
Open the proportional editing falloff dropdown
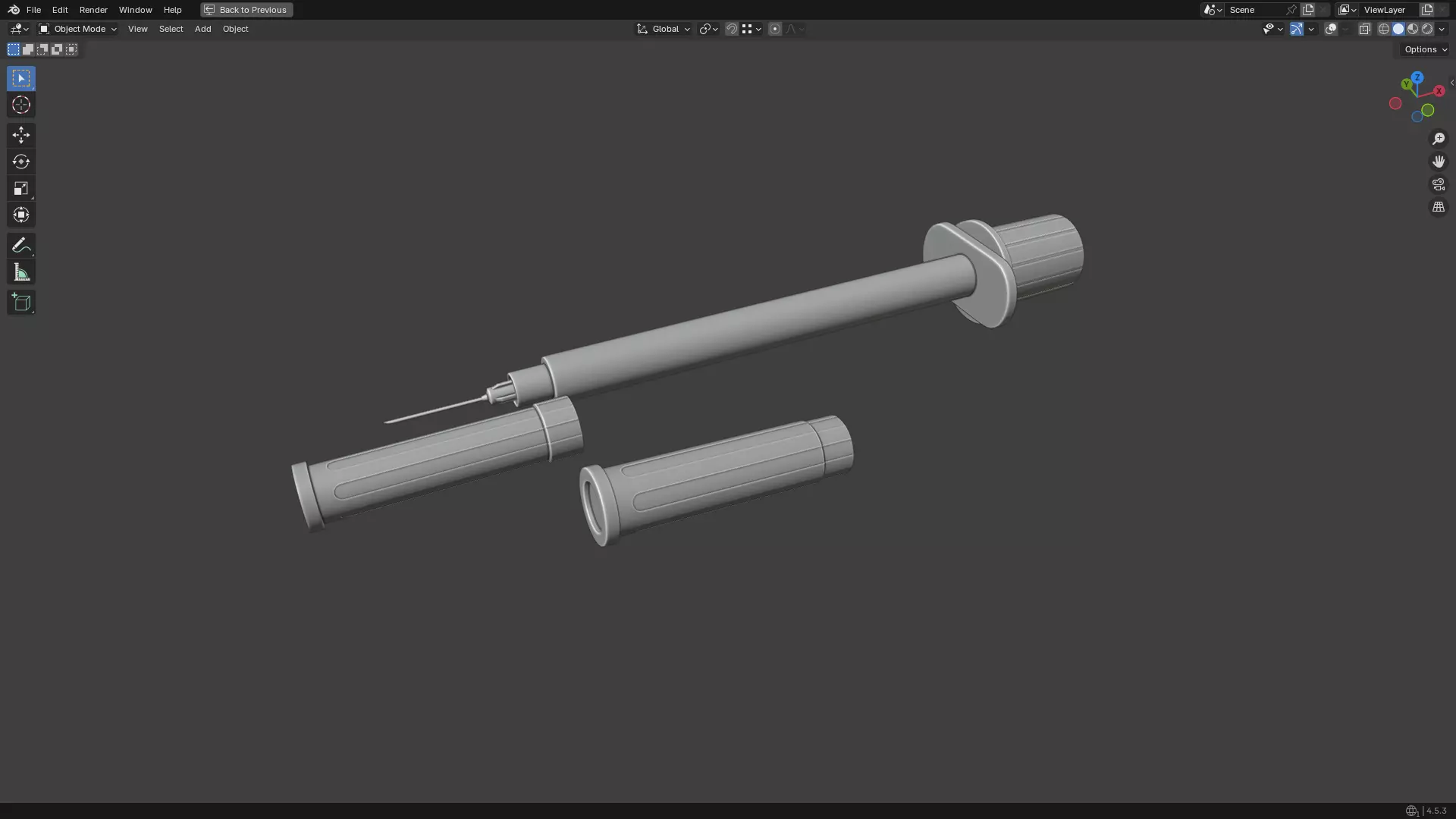[795, 29]
